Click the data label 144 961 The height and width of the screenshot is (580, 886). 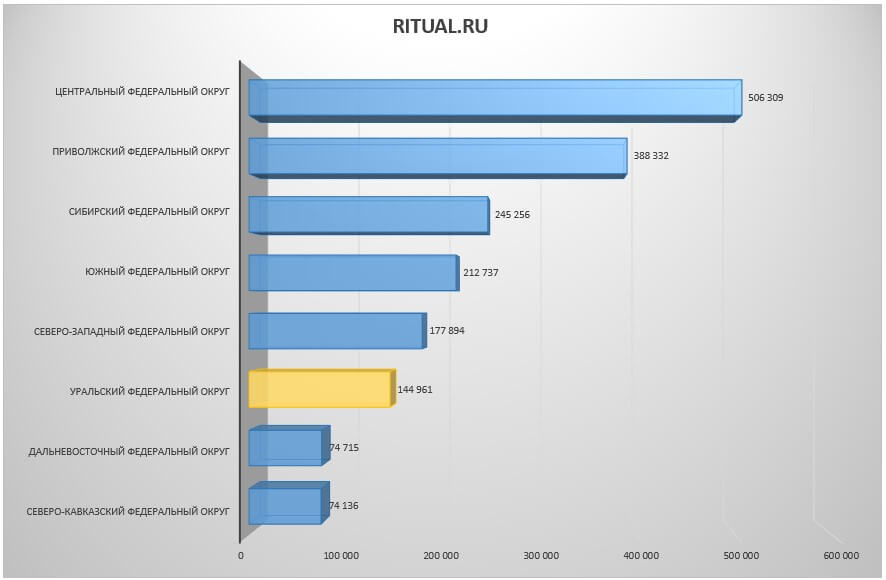pyautogui.click(x=415, y=389)
